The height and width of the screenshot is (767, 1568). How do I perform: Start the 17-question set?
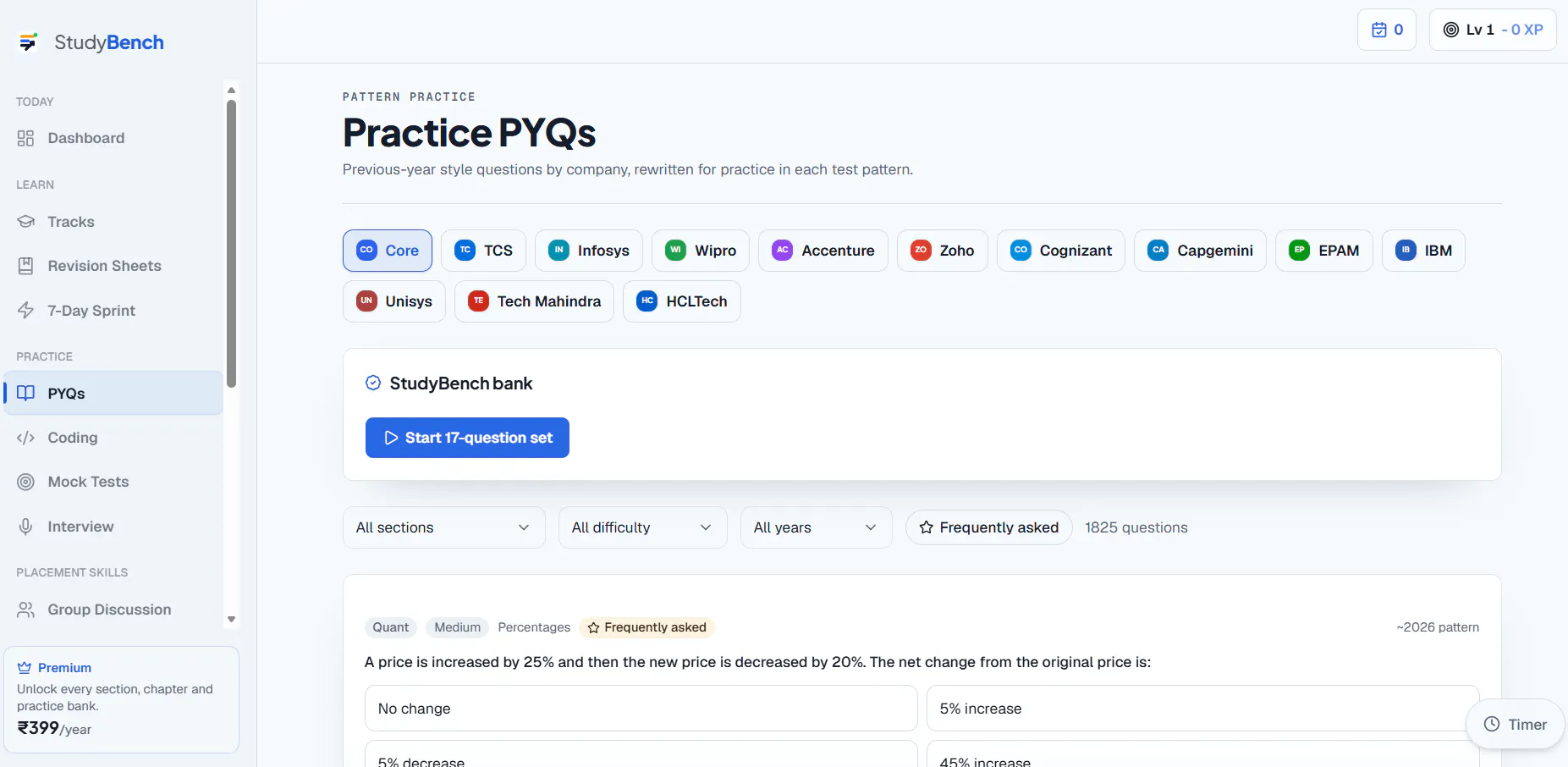click(467, 438)
